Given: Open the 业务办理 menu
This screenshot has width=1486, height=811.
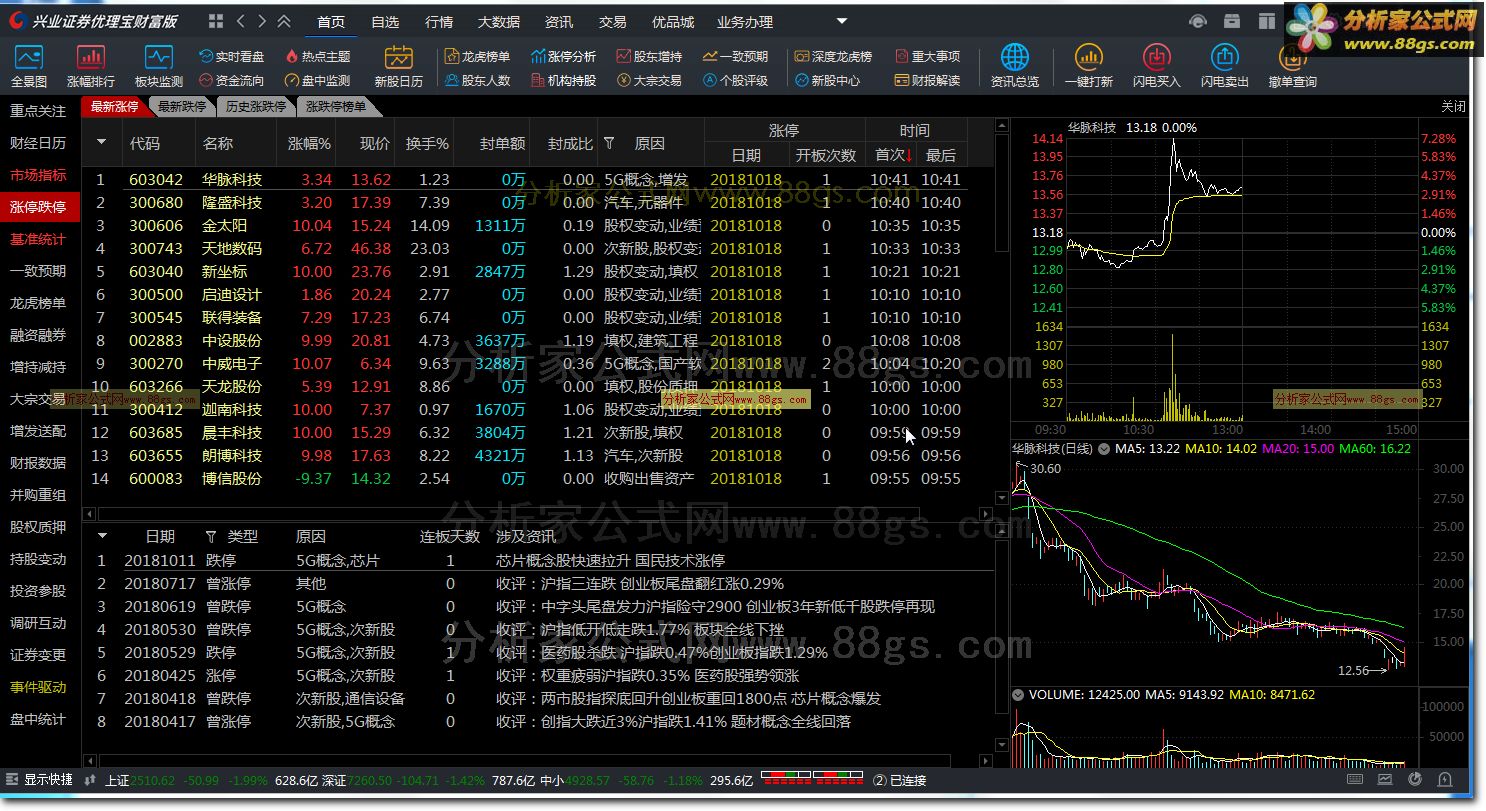Looking at the screenshot, I should pos(745,22).
